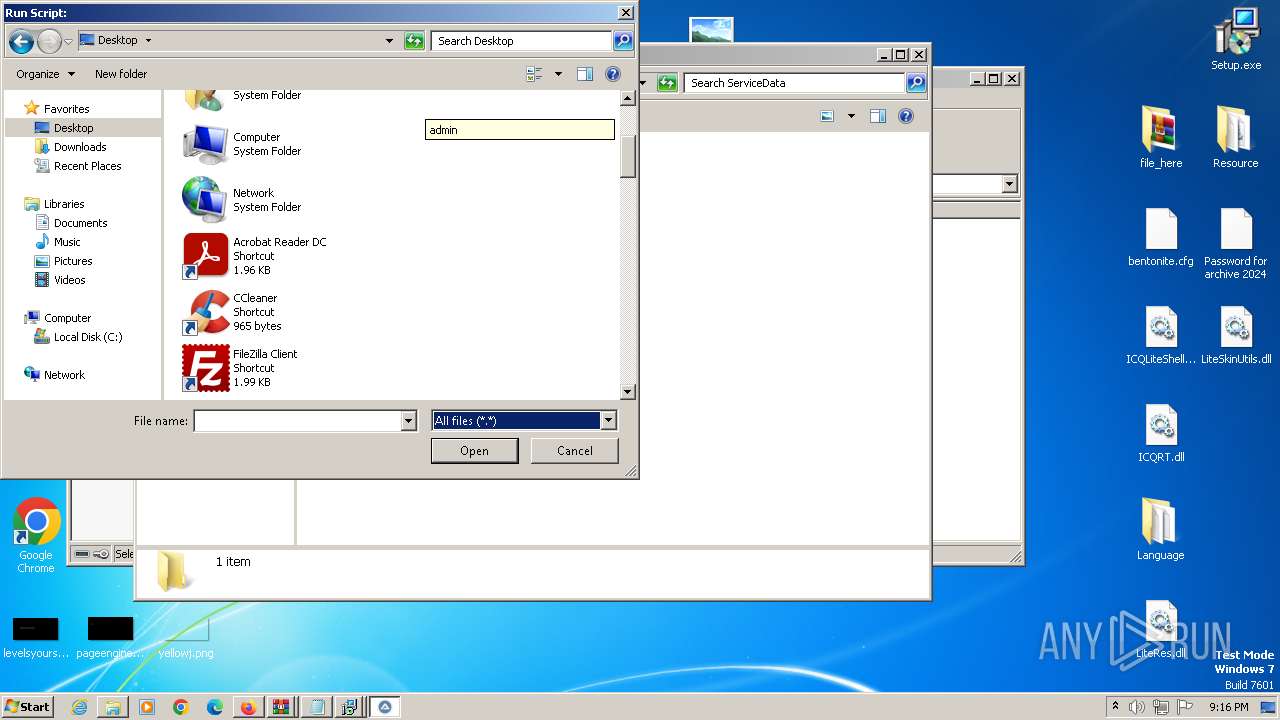Viewport: 1280px width, 720px height.
Task: Click the green Refresh button near Search Desktop
Action: point(414,41)
